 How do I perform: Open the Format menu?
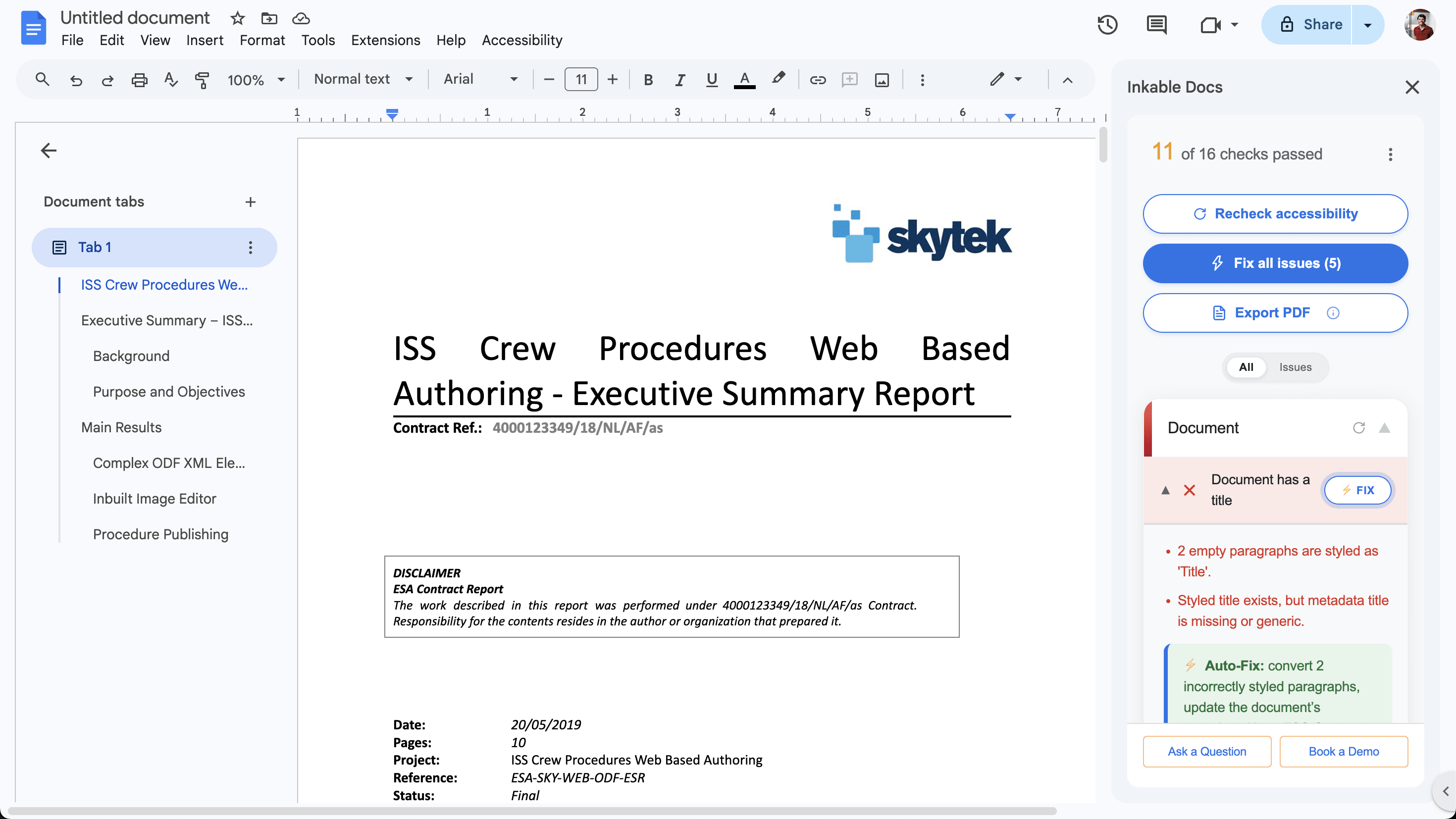(261, 40)
